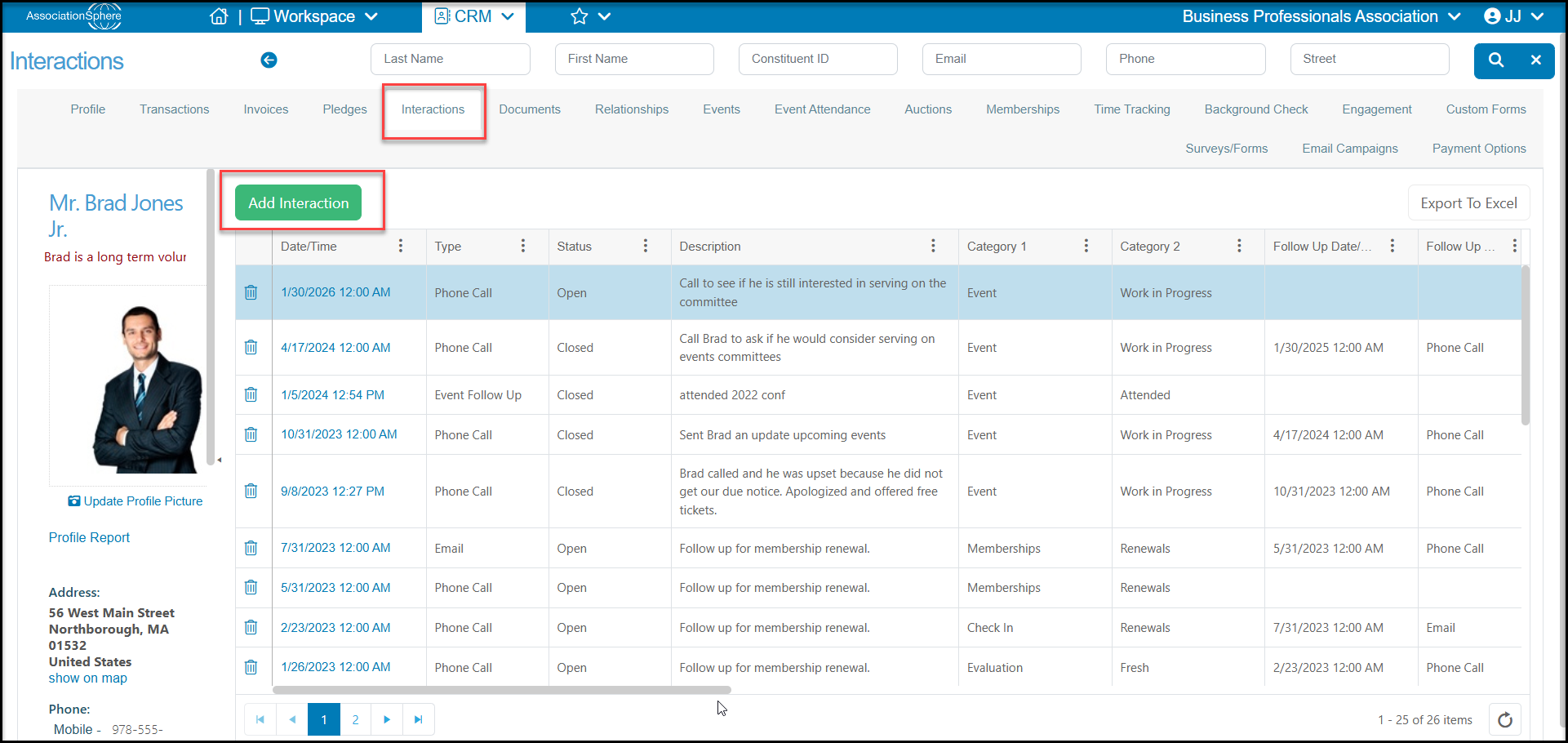Delete the 1/30/2026 interaction via trash icon
The width and height of the screenshot is (1568, 743).
pos(251,292)
